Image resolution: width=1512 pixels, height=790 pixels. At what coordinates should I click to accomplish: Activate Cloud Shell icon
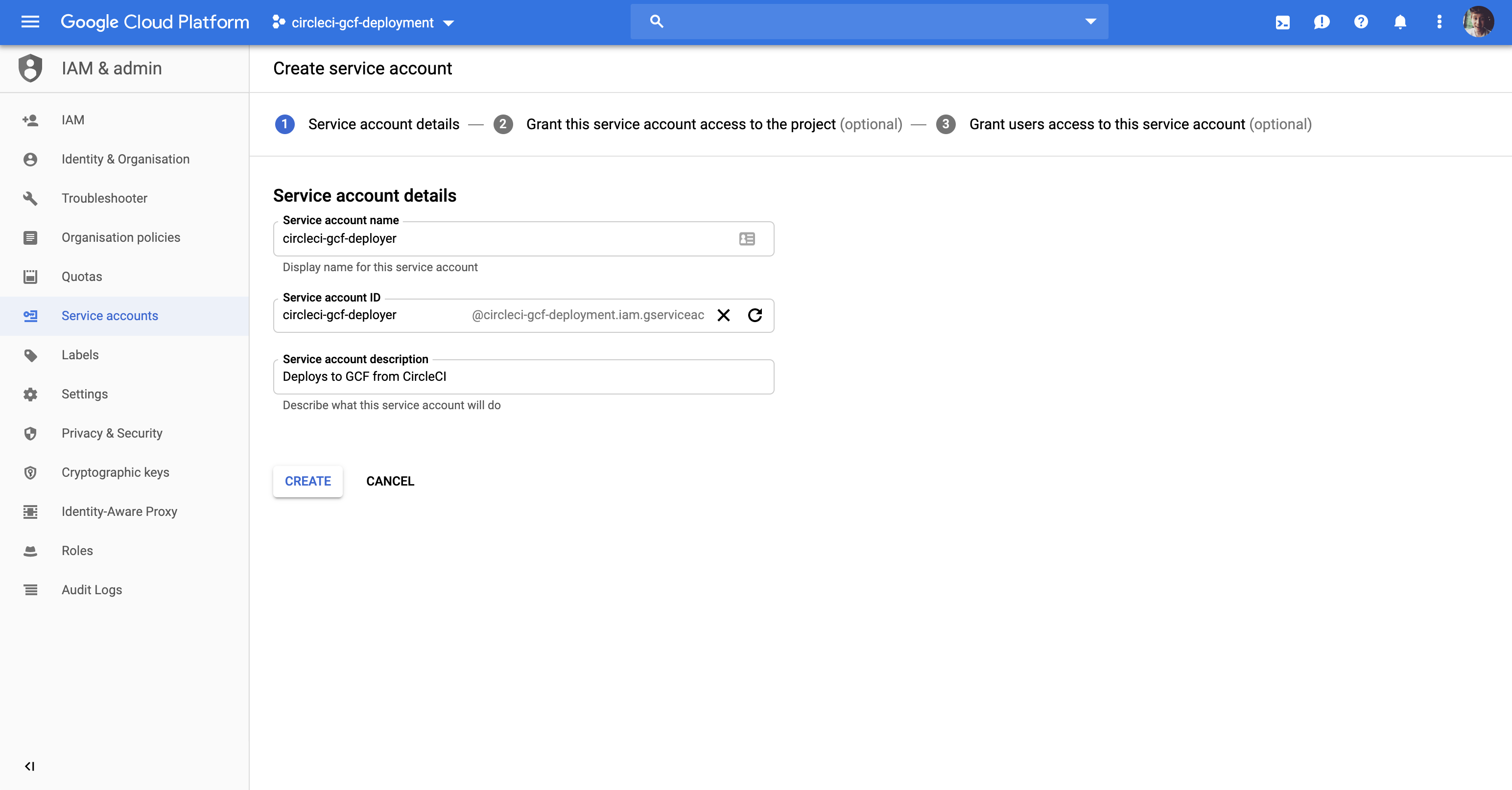click(1282, 23)
